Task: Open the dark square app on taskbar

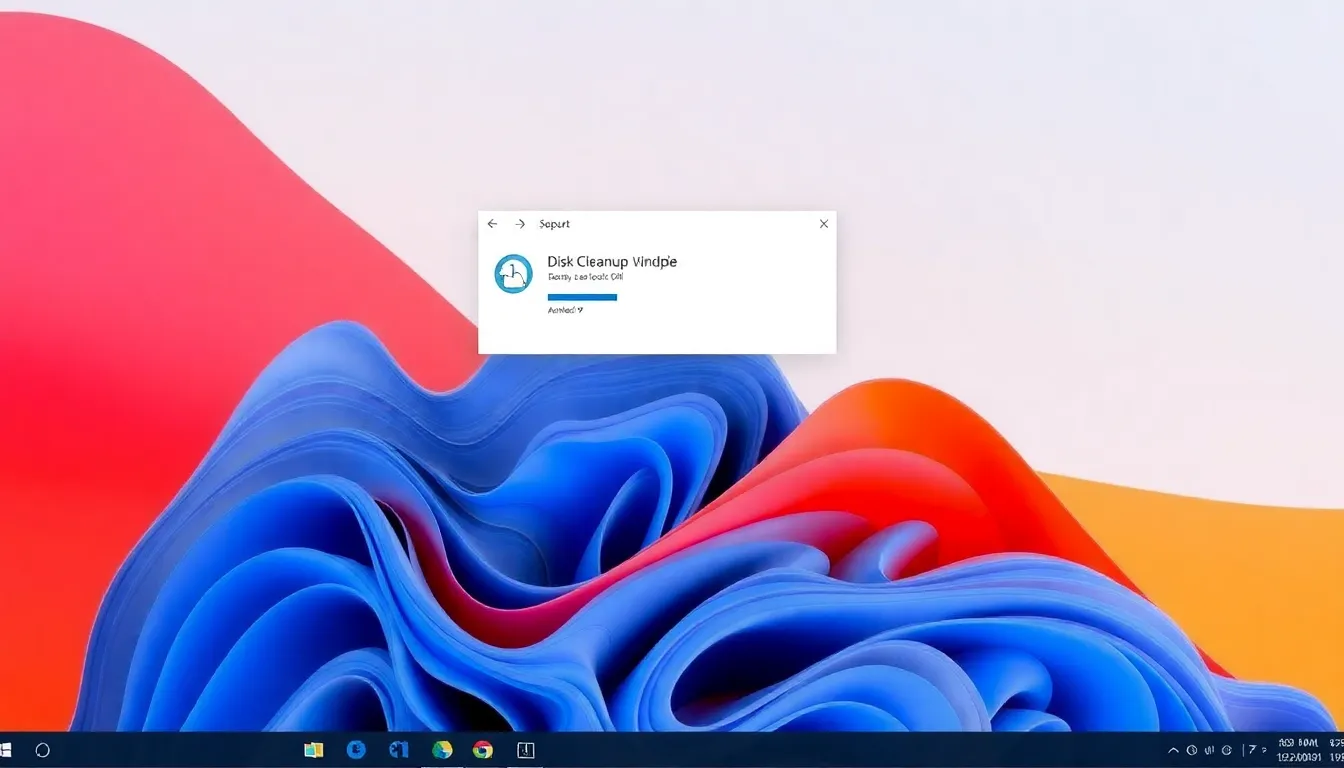Action: point(526,750)
